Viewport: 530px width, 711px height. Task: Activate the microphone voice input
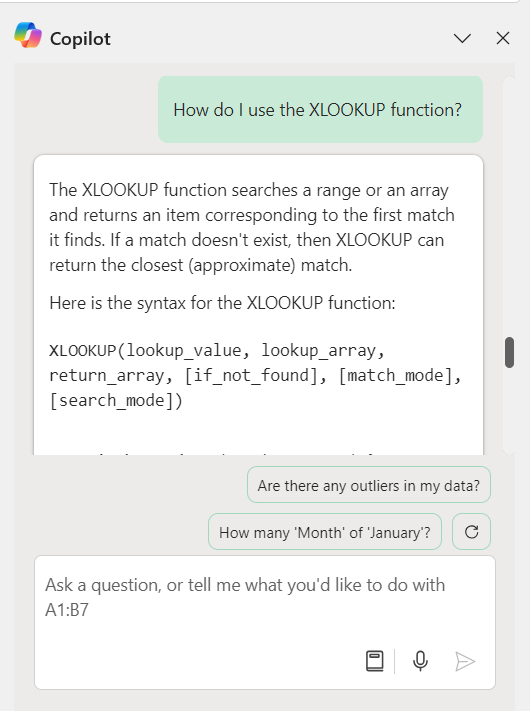click(x=420, y=661)
